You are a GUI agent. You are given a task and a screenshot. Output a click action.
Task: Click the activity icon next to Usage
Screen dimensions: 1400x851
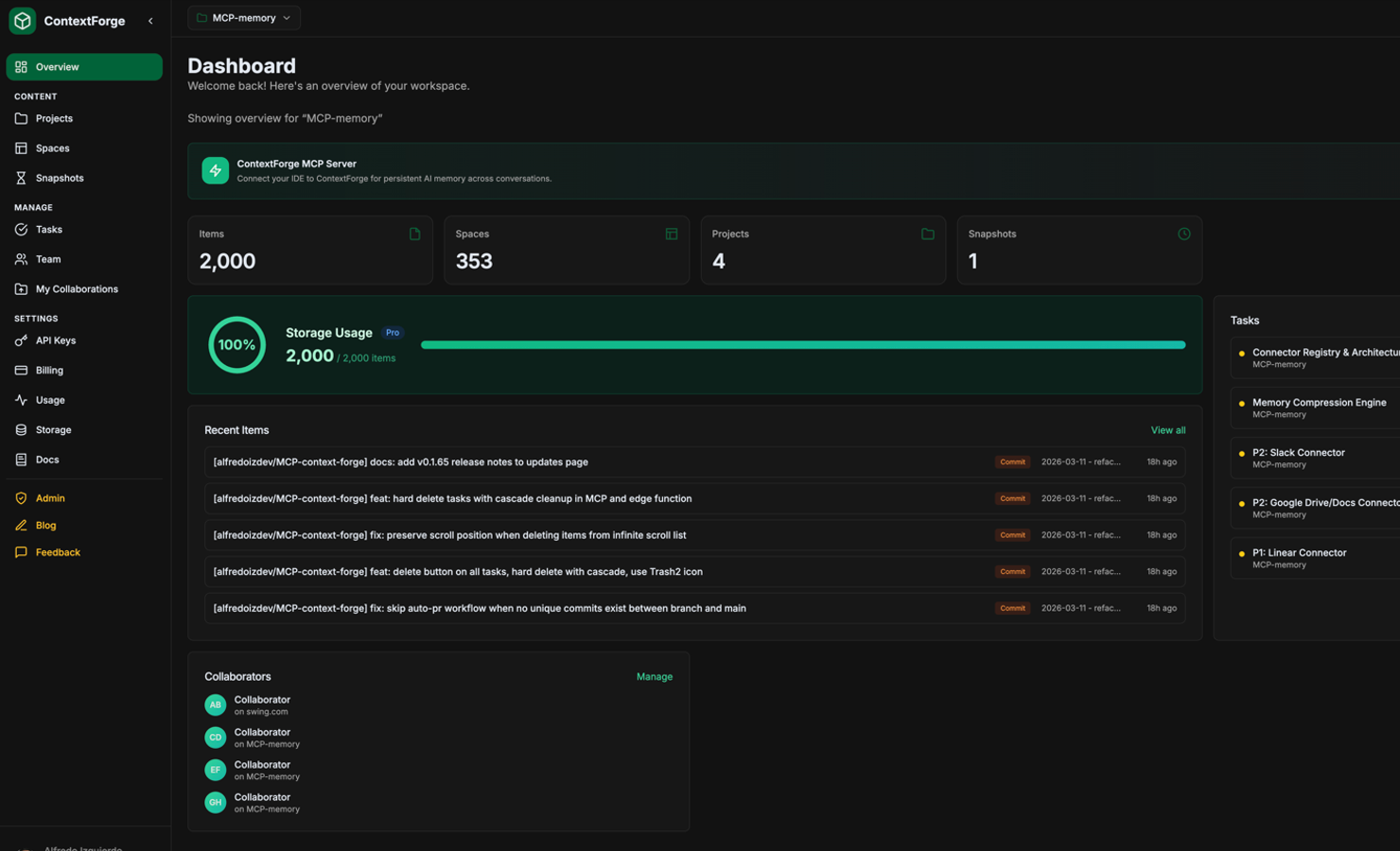pos(21,400)
